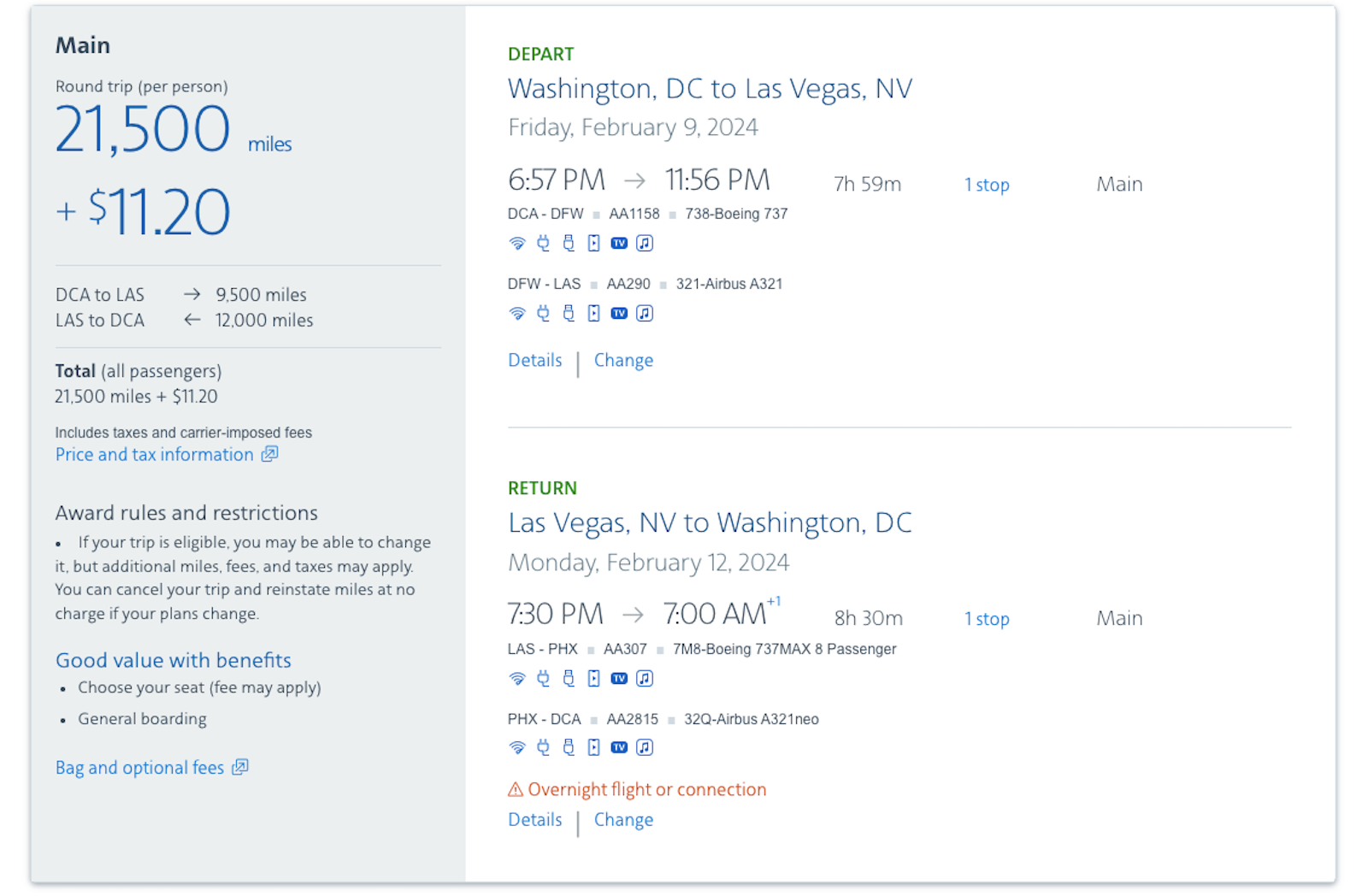This screenshot has height=896, width=1368.
Task: Click the Wi-Fi icon for PHX-DCA flight
Action: (516, 748)
